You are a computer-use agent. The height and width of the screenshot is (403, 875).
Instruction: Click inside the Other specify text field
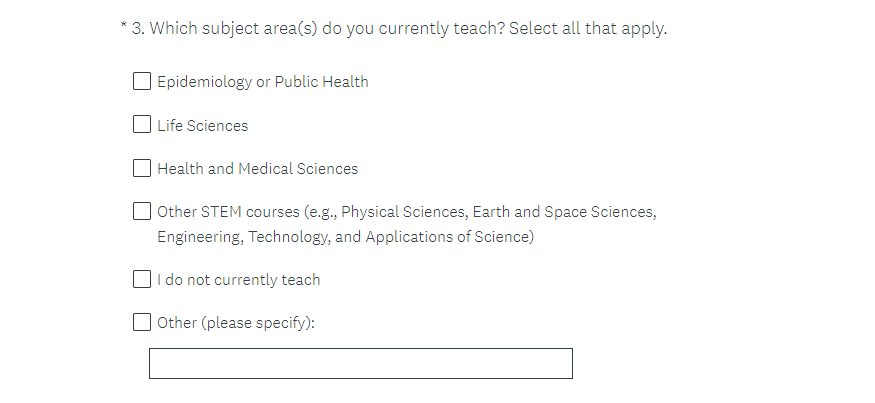click(x=360, y=363)
